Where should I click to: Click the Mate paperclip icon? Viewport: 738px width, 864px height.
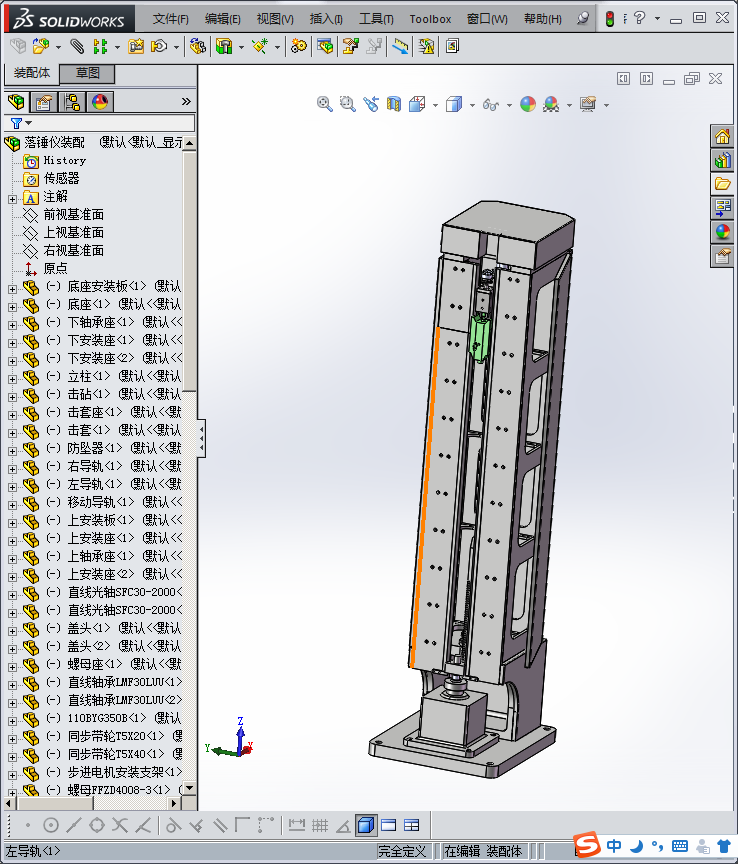click(77, 46)
